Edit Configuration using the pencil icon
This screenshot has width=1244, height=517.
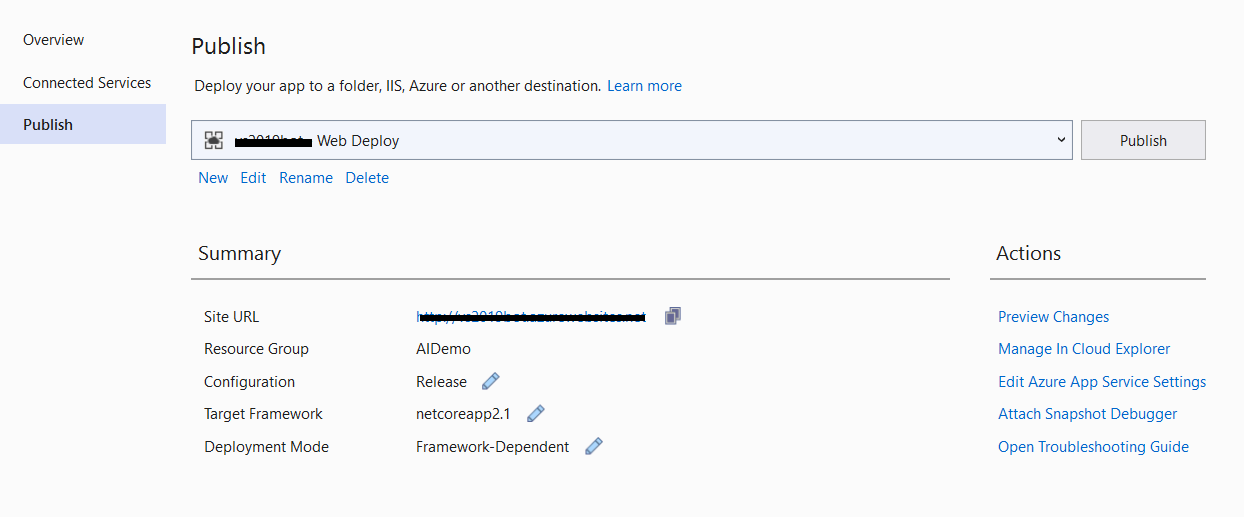pyautogui.click(x=490, y=381)
